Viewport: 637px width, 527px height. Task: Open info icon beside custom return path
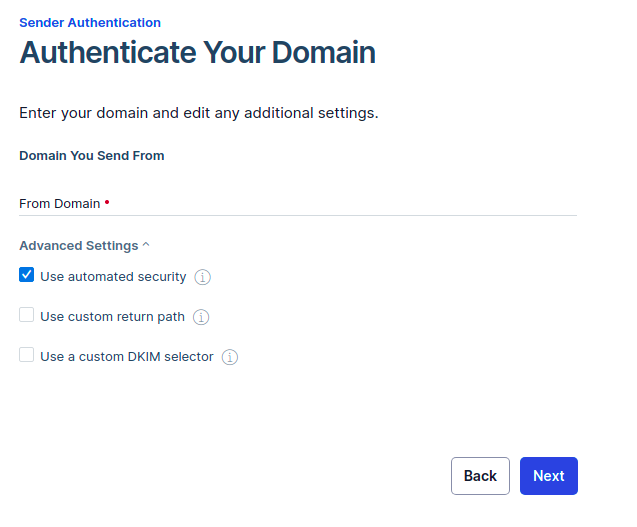coord(201,317)
